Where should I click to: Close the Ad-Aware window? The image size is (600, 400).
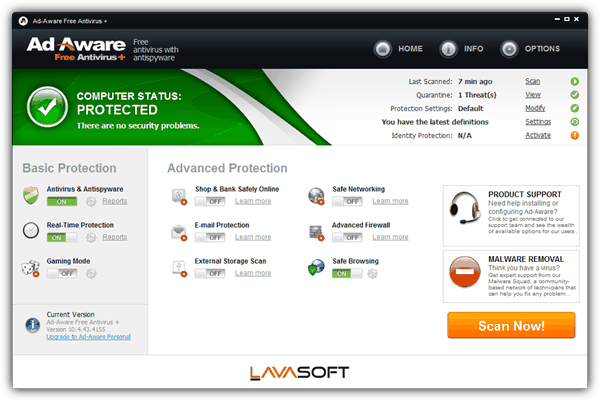click(x=576, y=19)
